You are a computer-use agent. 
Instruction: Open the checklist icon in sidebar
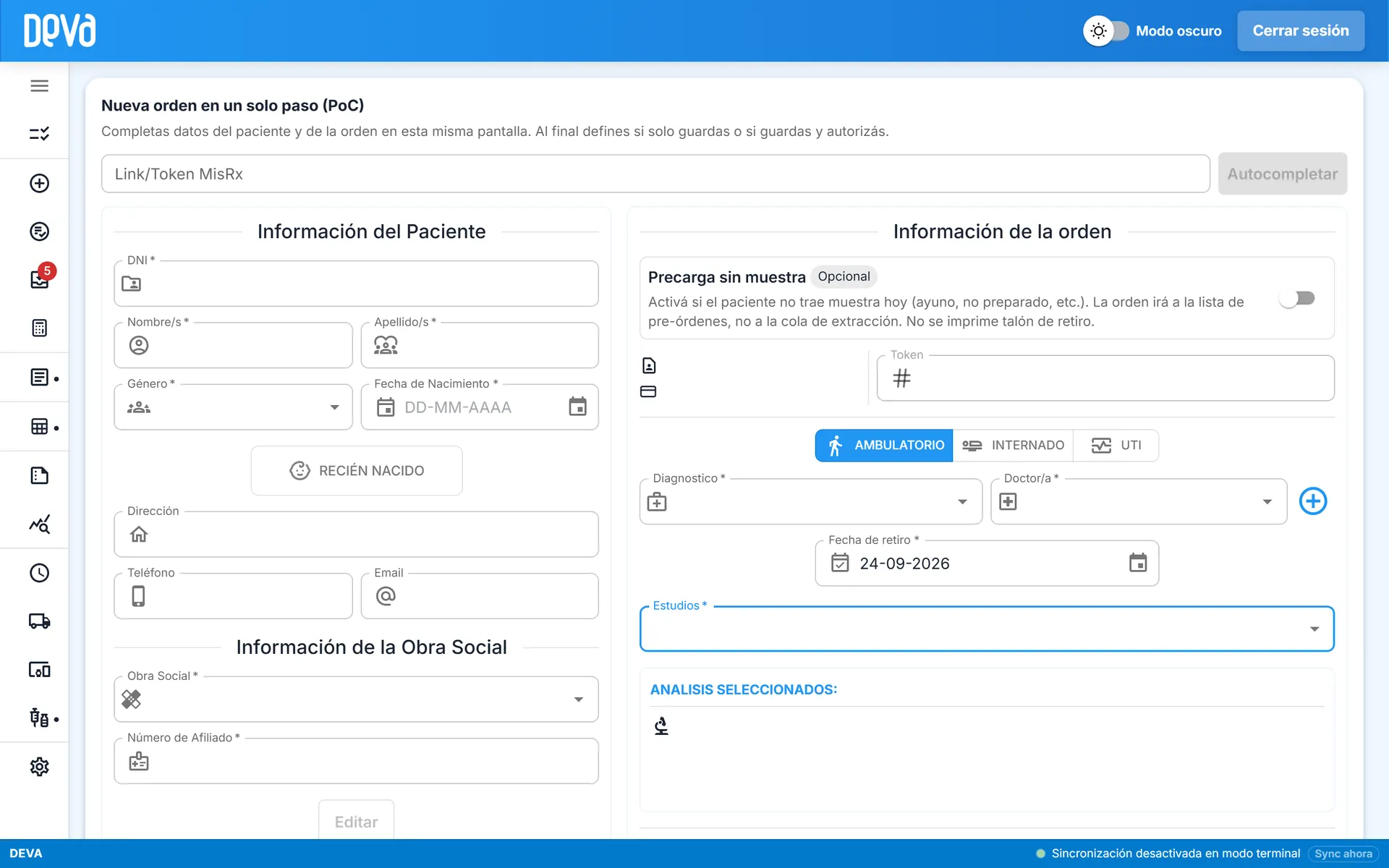tap(40, 134)
